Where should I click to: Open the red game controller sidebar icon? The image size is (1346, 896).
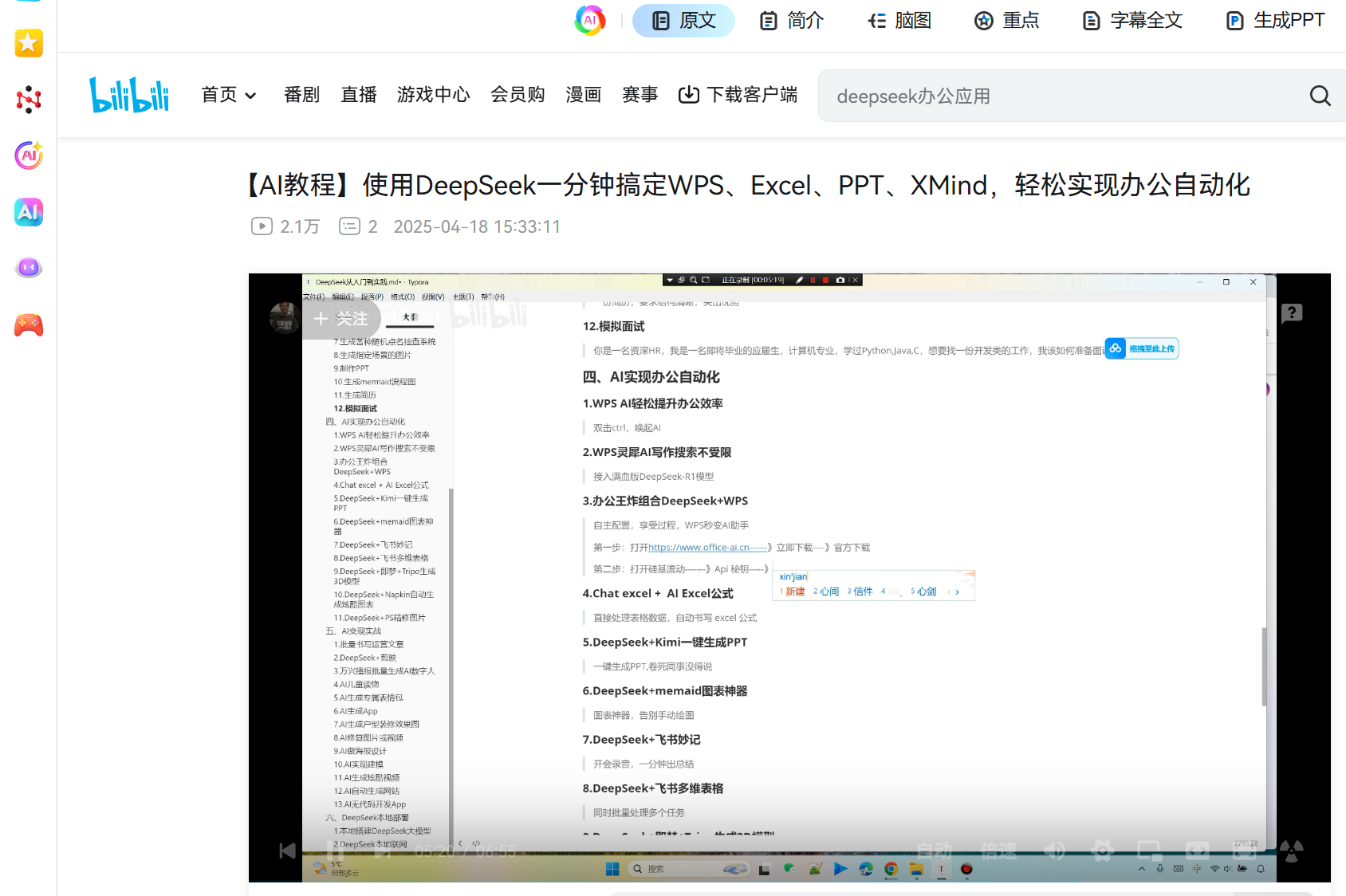pos(29,325)
